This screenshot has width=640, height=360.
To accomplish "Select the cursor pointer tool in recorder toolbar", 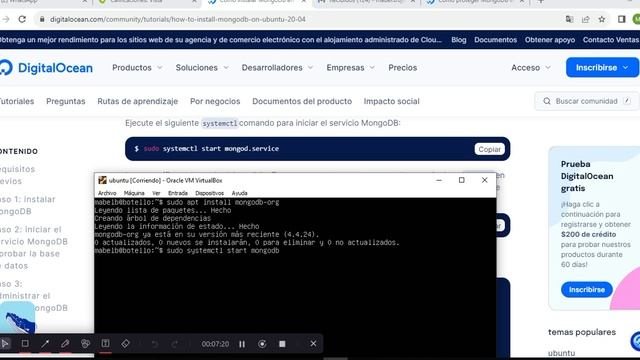I will coord(5,344).
